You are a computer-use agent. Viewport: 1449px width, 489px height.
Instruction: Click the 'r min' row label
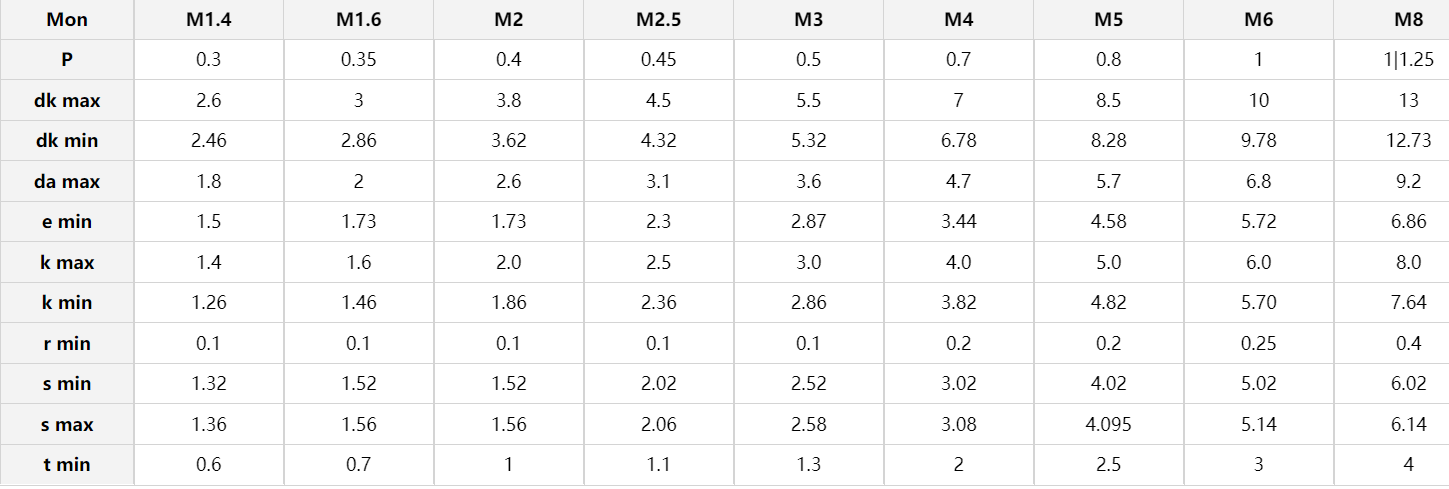tap(67, 344)
